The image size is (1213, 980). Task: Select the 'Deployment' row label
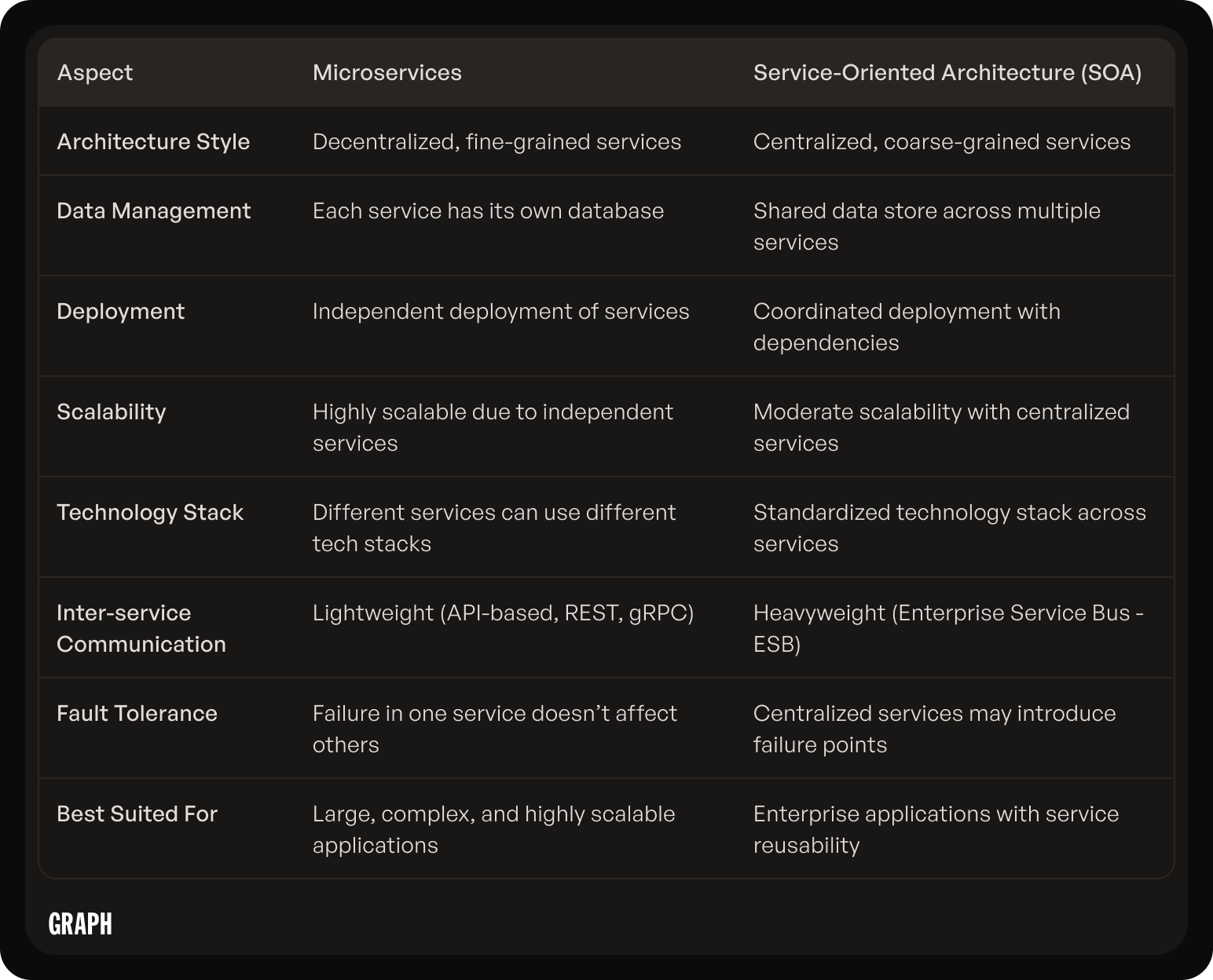[121, 312]
